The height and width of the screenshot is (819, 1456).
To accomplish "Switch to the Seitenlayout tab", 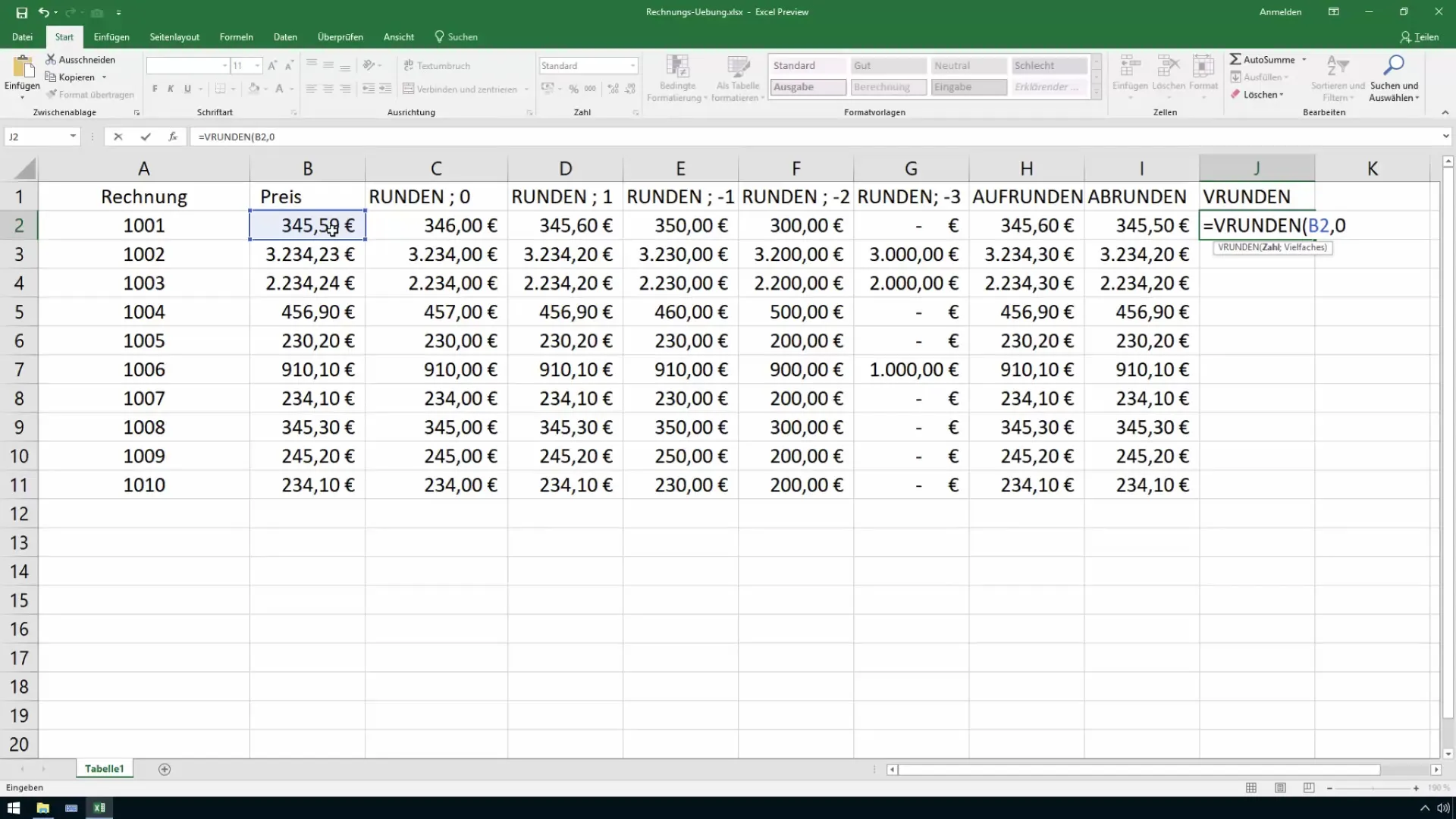I will pyautogui.click(x=174, y=36).
